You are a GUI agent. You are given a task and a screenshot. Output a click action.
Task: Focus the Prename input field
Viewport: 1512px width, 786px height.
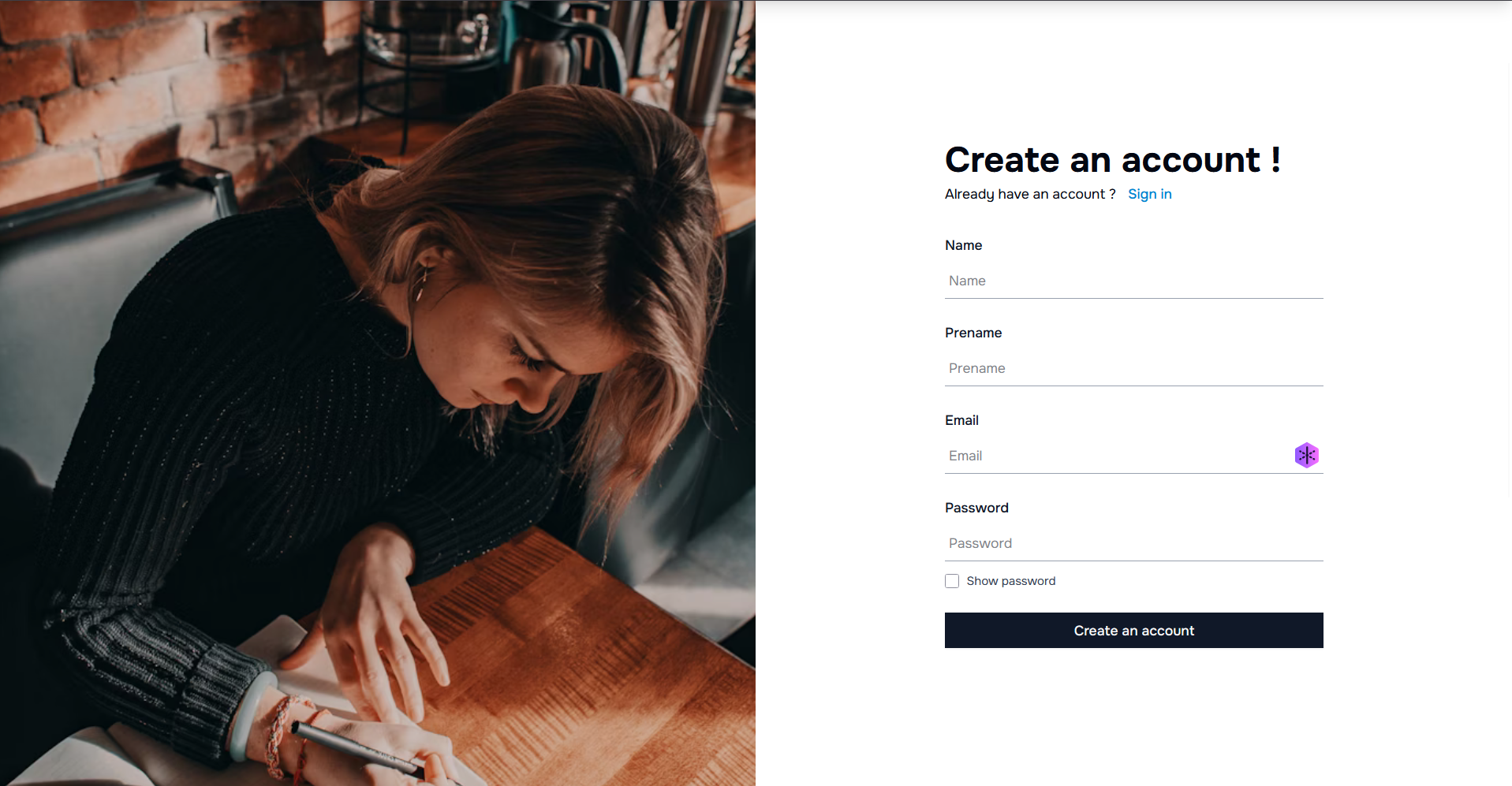(x=1133, y=368)
